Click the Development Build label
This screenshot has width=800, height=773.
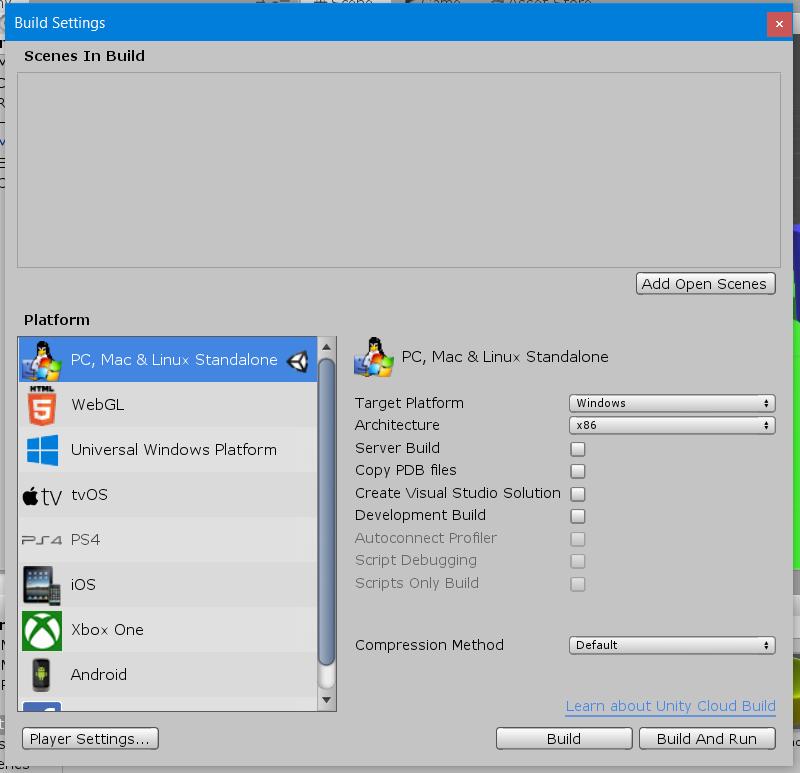420,515
